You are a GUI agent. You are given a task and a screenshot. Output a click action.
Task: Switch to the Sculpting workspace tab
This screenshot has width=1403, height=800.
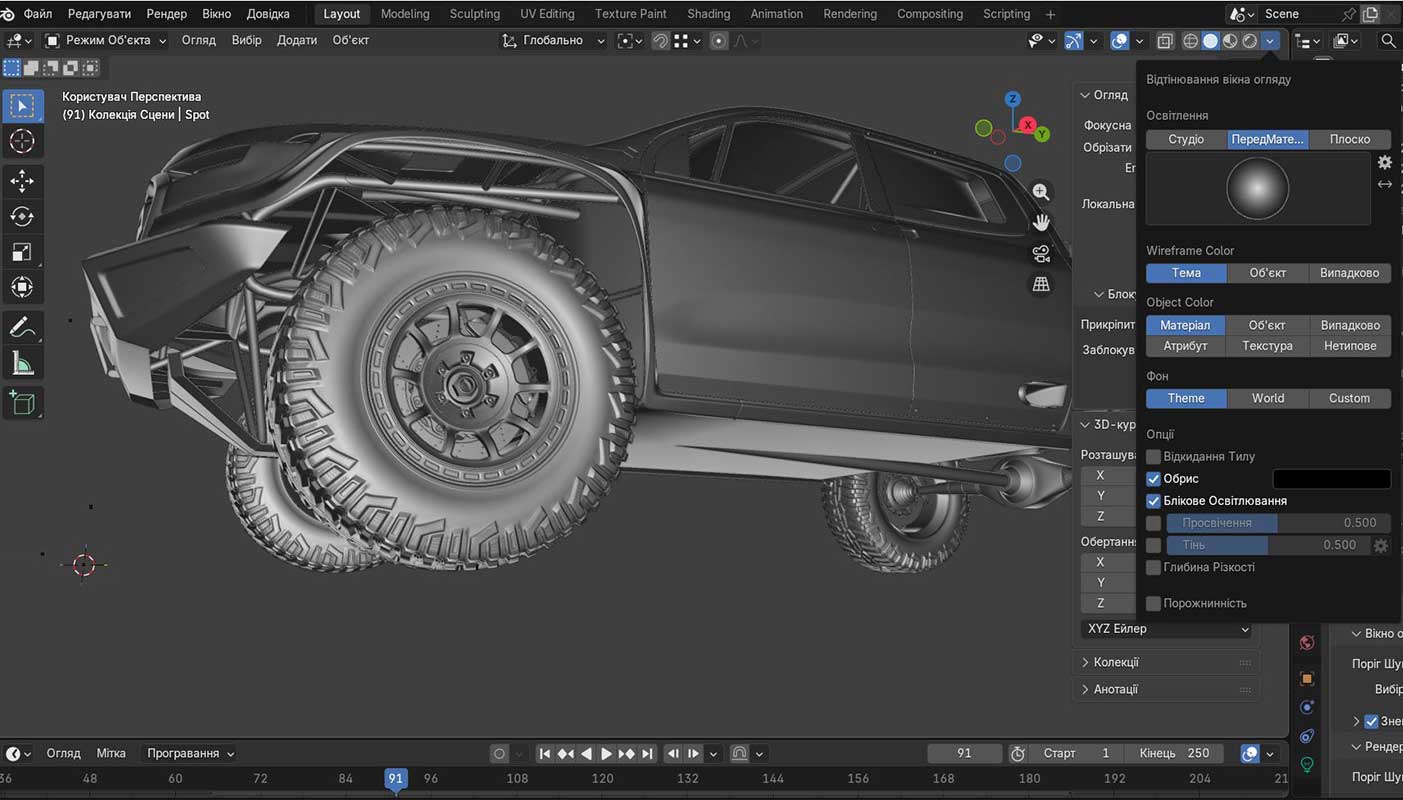point(474,14)
